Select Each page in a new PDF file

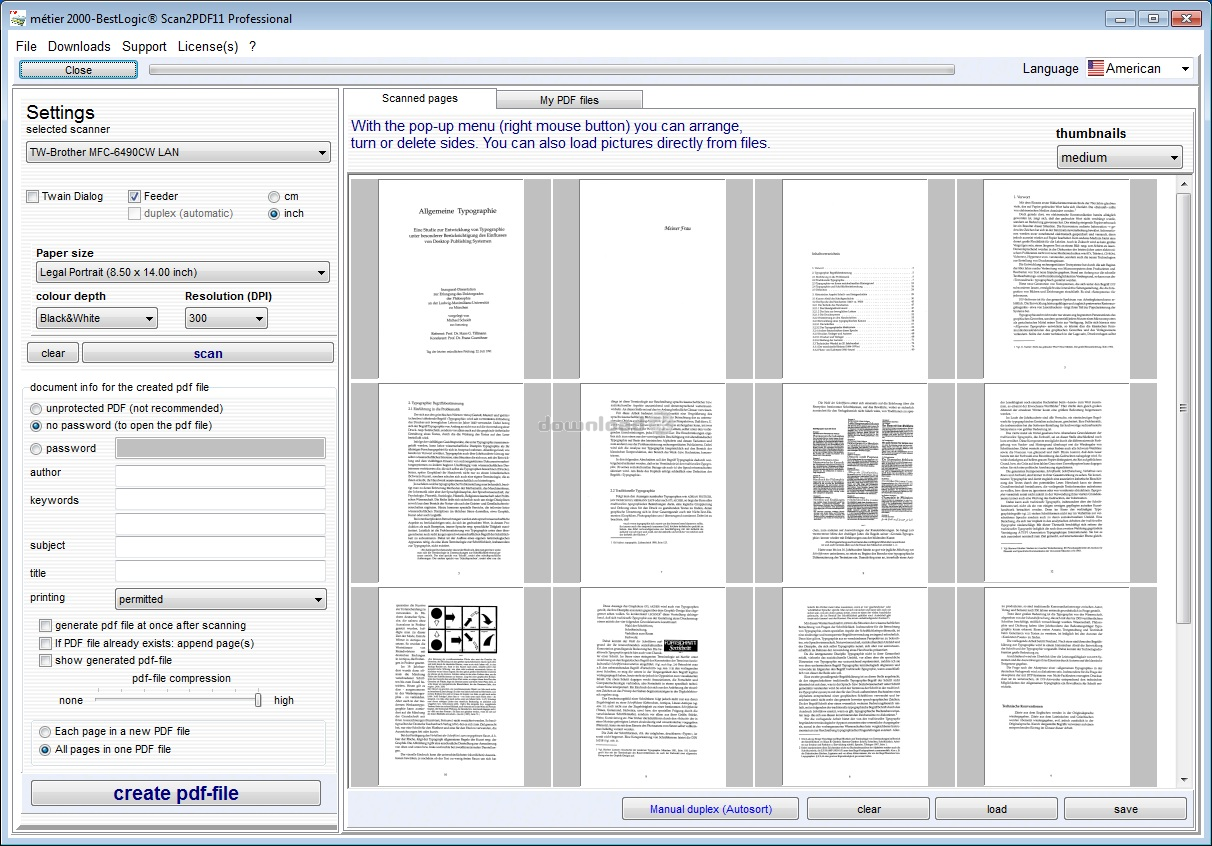click(45, 731)
